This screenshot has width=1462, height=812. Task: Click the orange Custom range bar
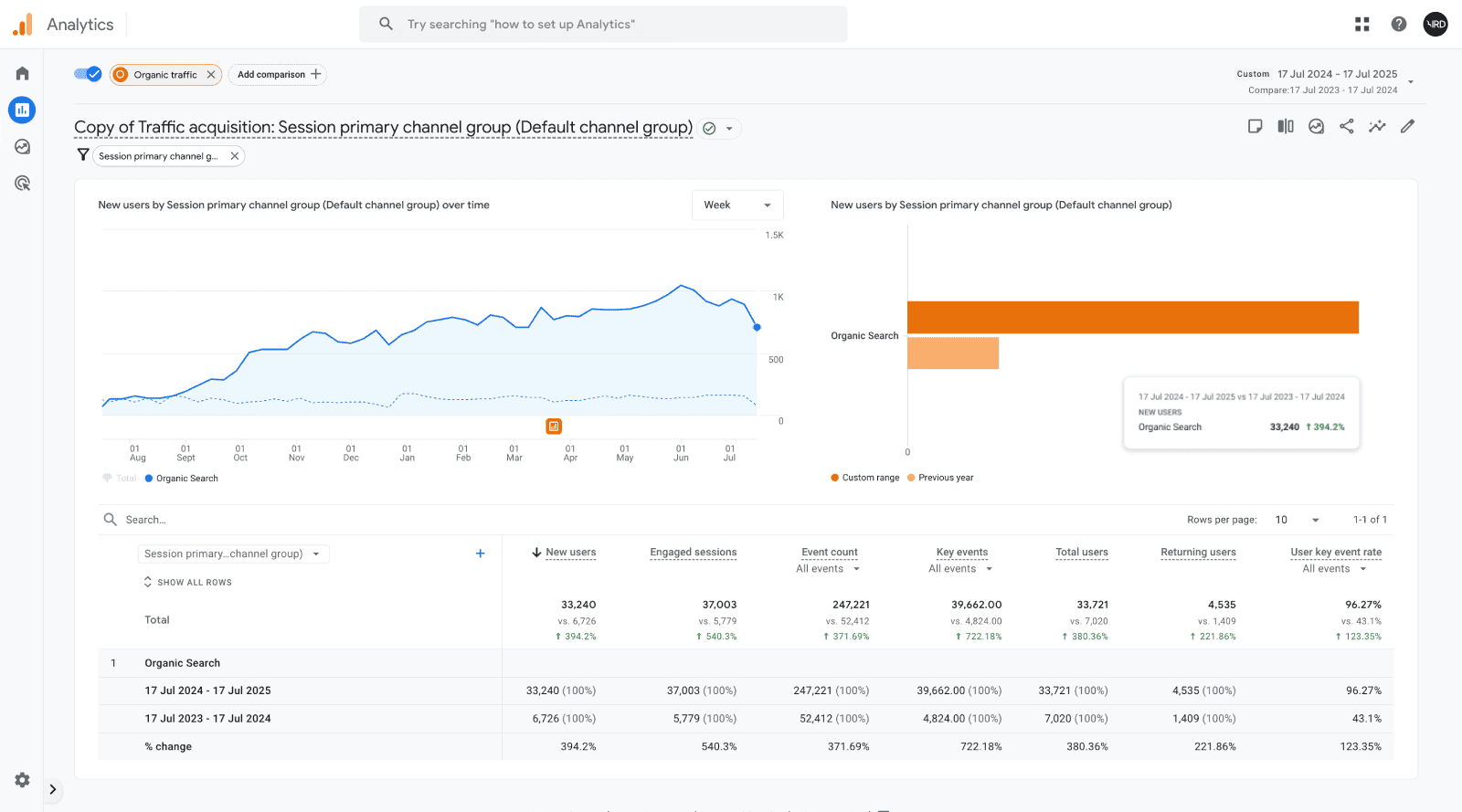pos(1132,318)
